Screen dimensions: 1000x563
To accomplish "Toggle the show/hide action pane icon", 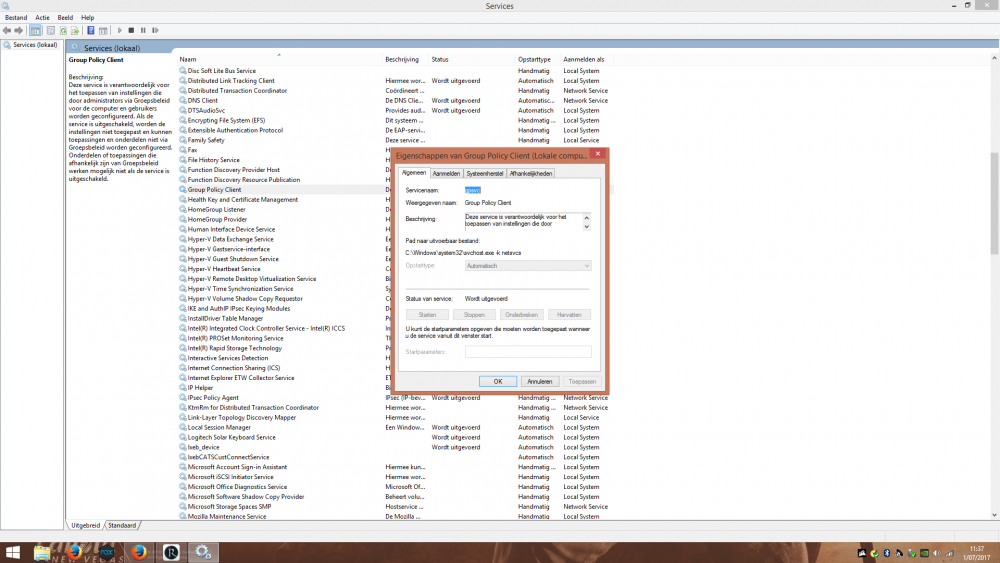I will [103, 31].
